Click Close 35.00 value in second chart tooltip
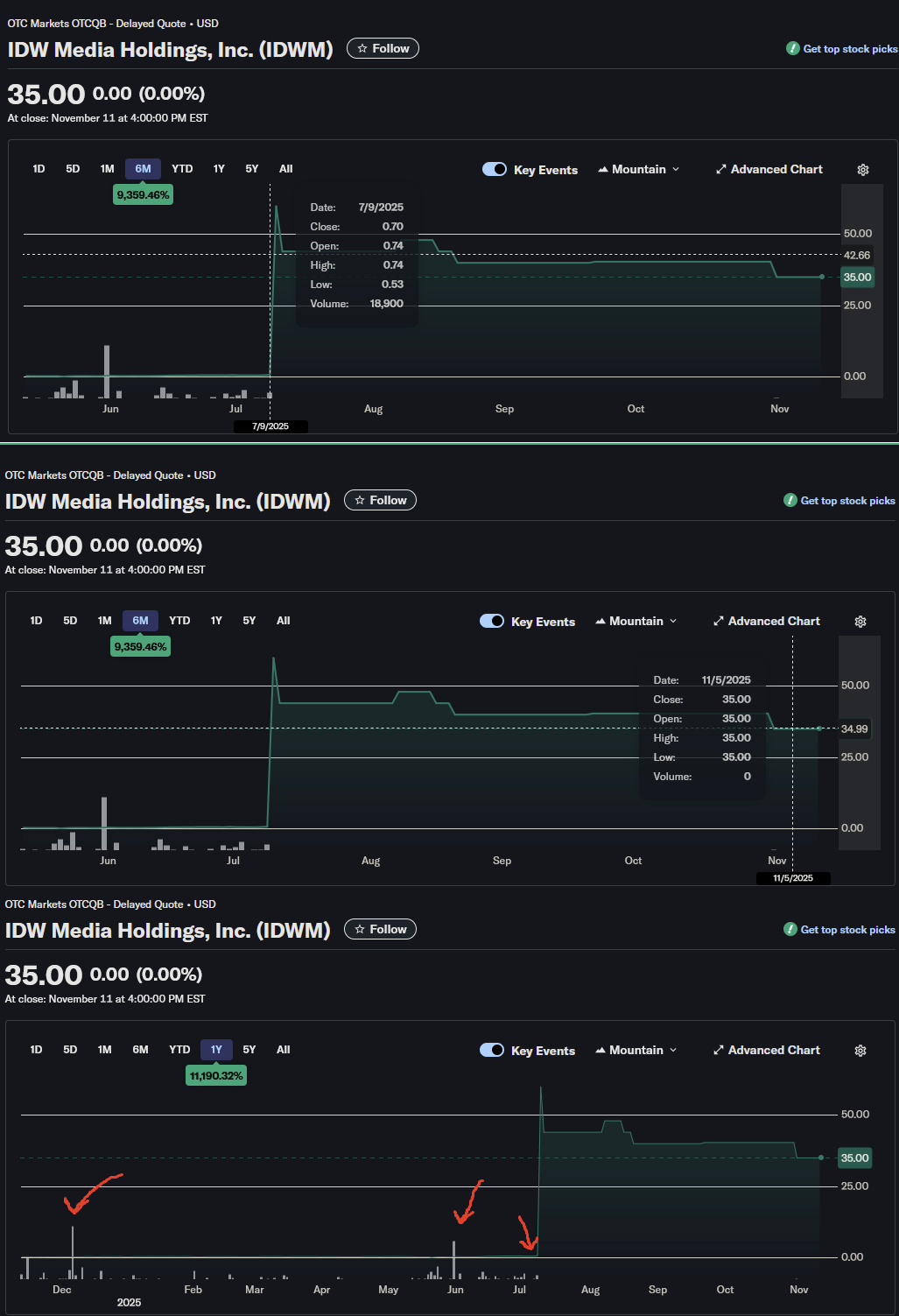The width and height of the screenshot is (899, 1316). tap(736, 700)
